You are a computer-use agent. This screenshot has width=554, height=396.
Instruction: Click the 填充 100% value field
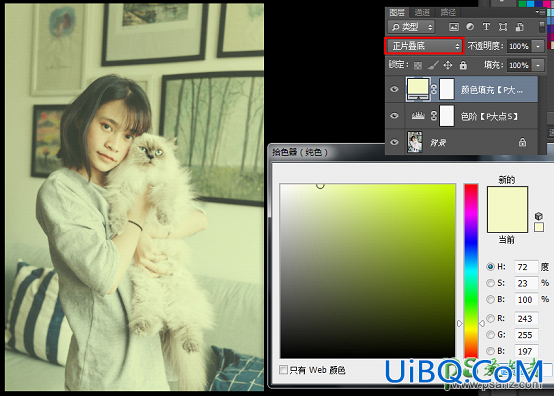tap(519, 65)
